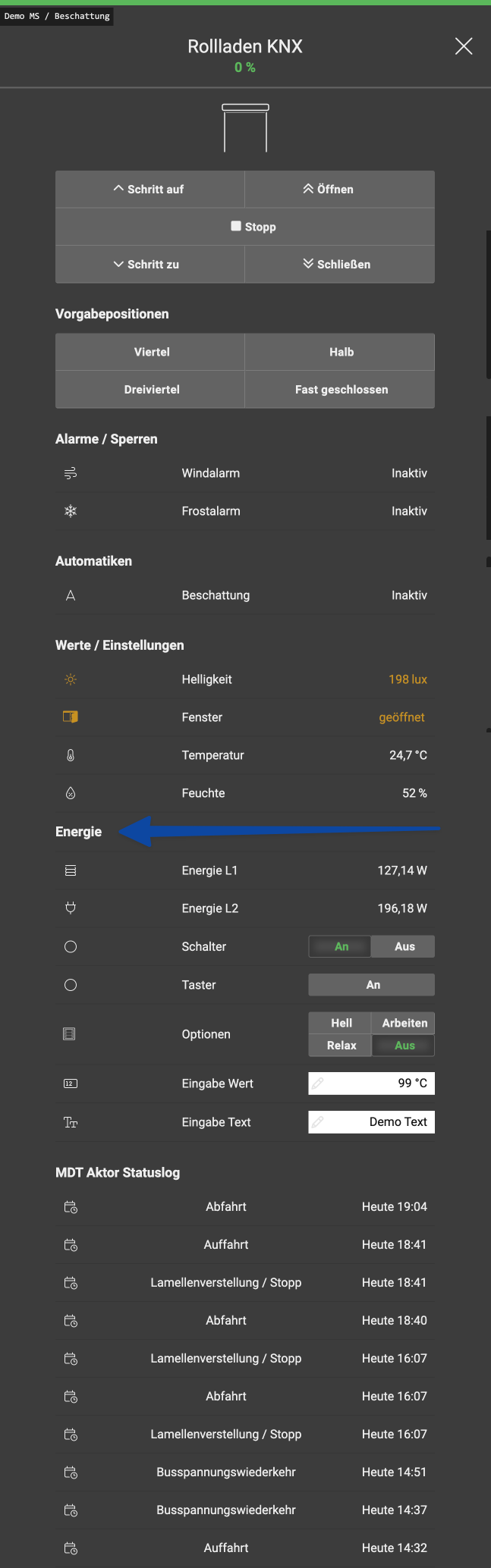The width and height of the screenshot is (491, 1568).
Task: Select the Relax option
Action: (341, 1046)
